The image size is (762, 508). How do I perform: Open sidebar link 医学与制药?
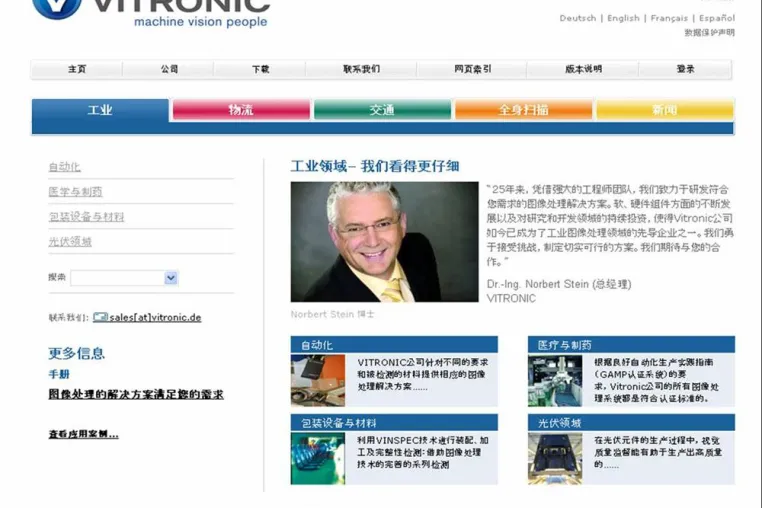[x=75, y=192]
